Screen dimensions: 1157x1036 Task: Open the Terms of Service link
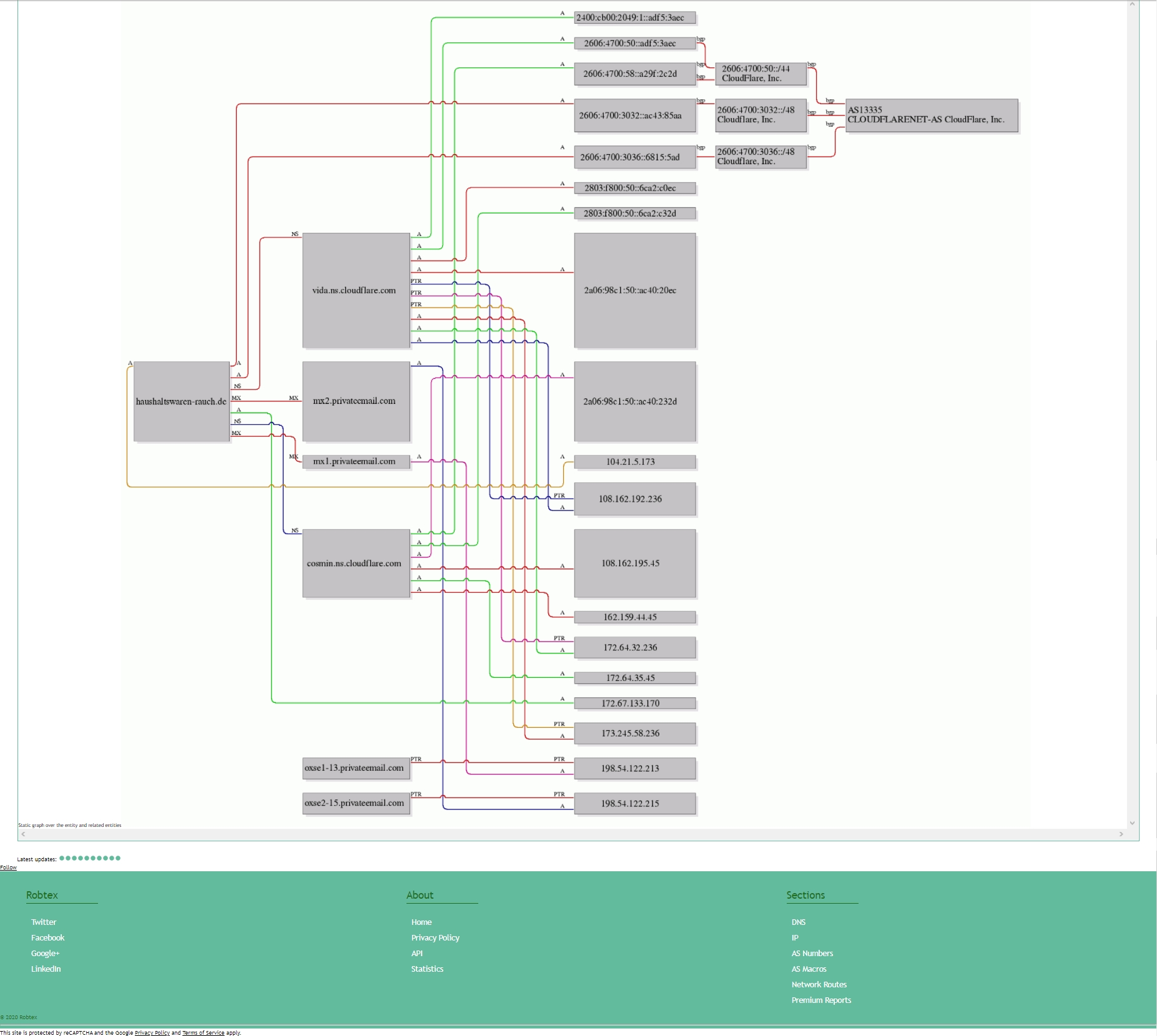tap(203, 1033)
